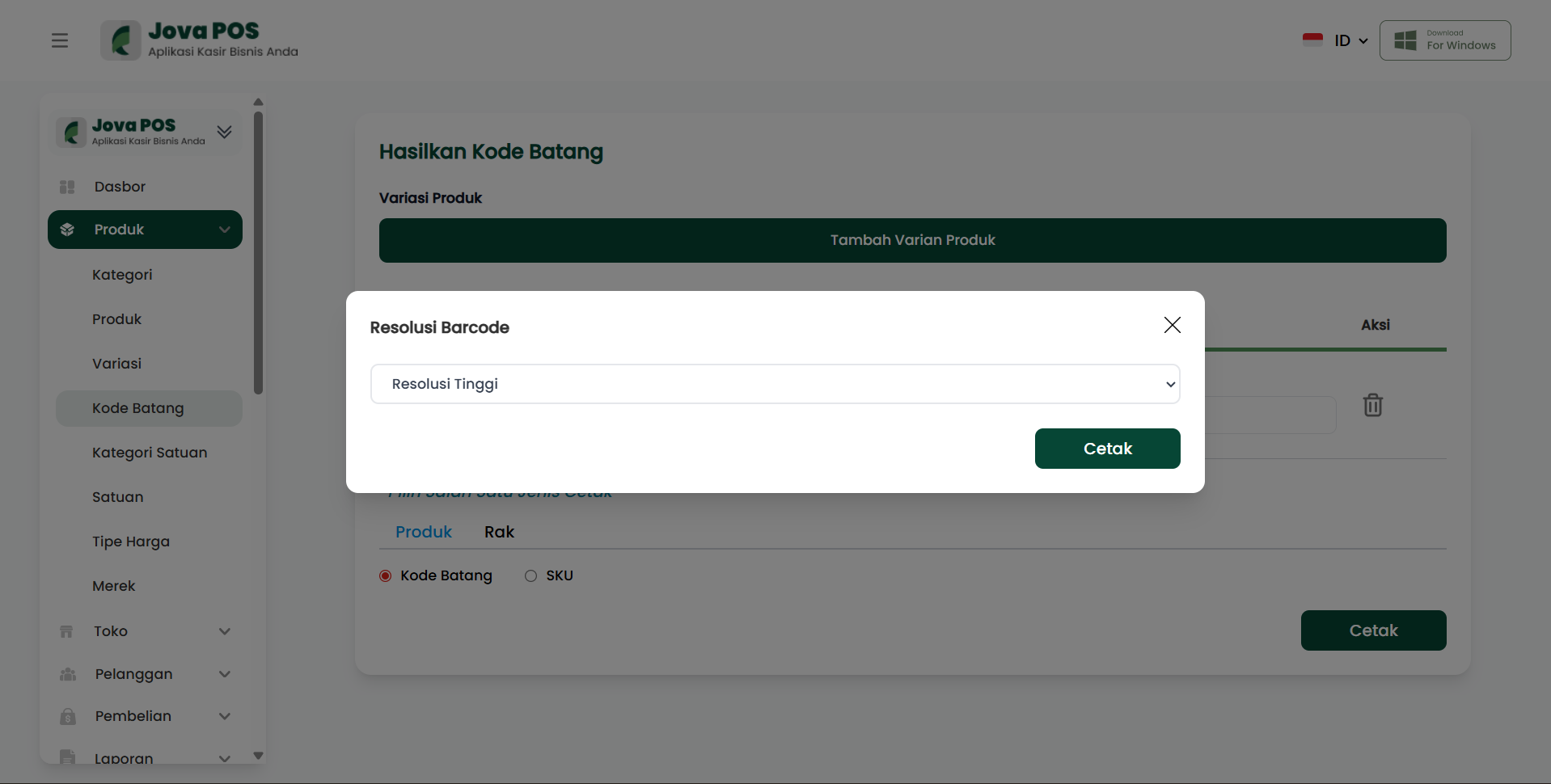
Task: Open Kategori Satuan in sidebar
Action: click(x=150, y=453)
